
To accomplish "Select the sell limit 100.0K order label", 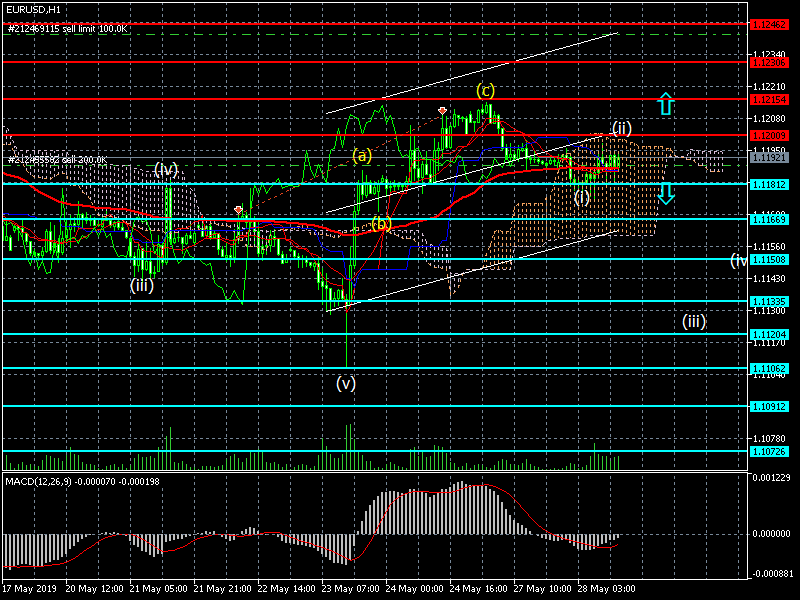I will pos(68,29).
